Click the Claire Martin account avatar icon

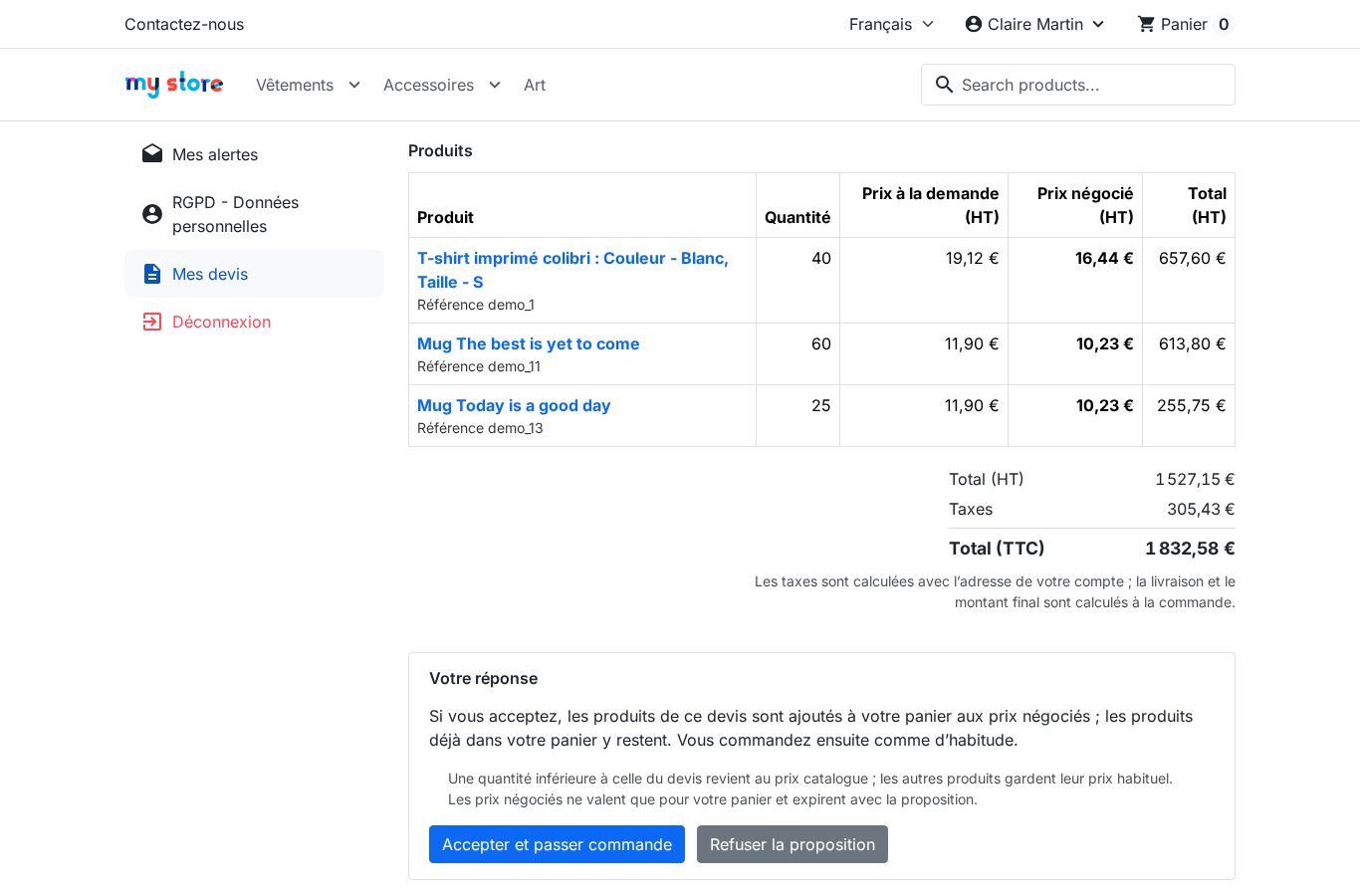click(974, 24)
